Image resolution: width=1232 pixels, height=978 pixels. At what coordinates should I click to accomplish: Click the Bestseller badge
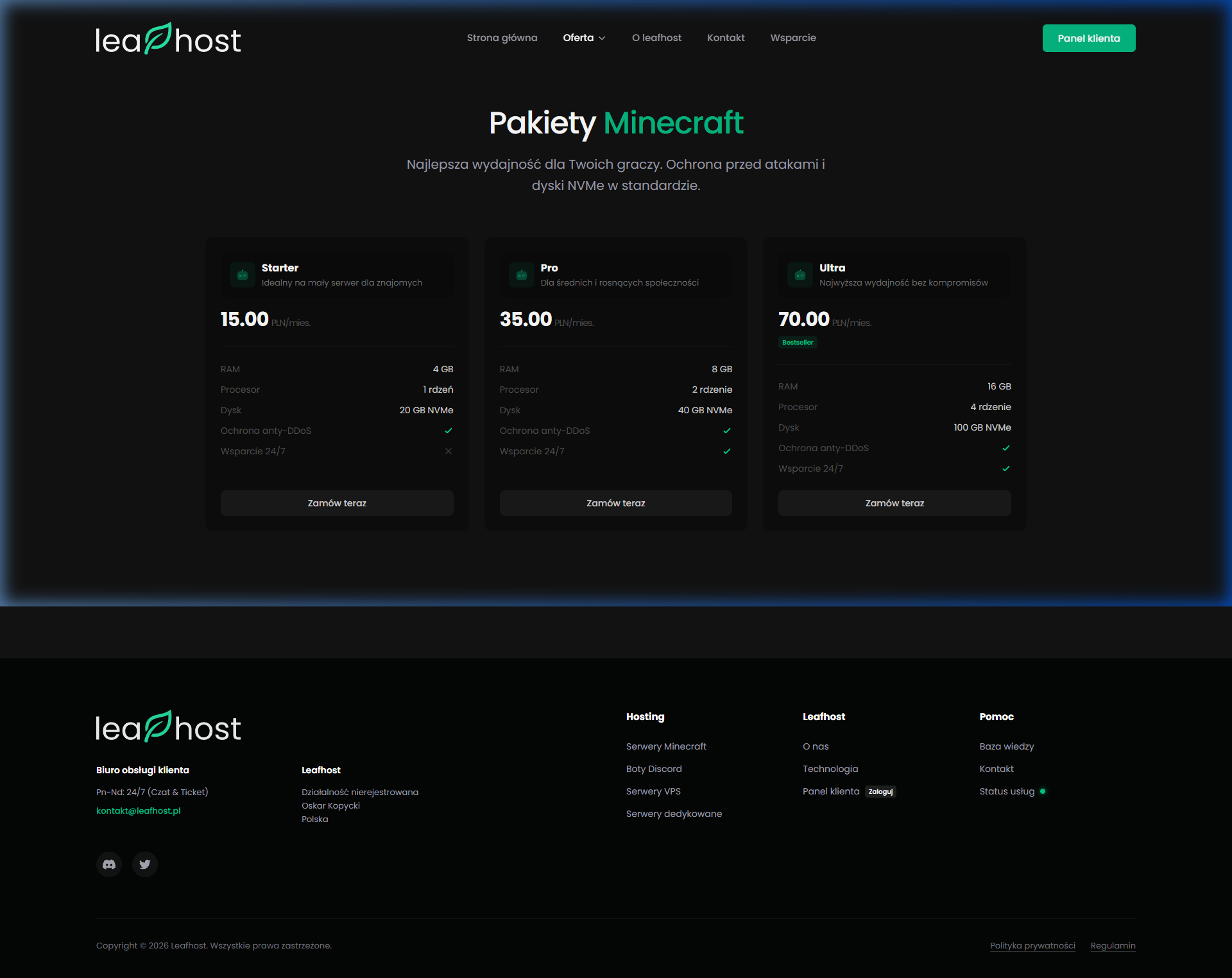click(798, 342)
